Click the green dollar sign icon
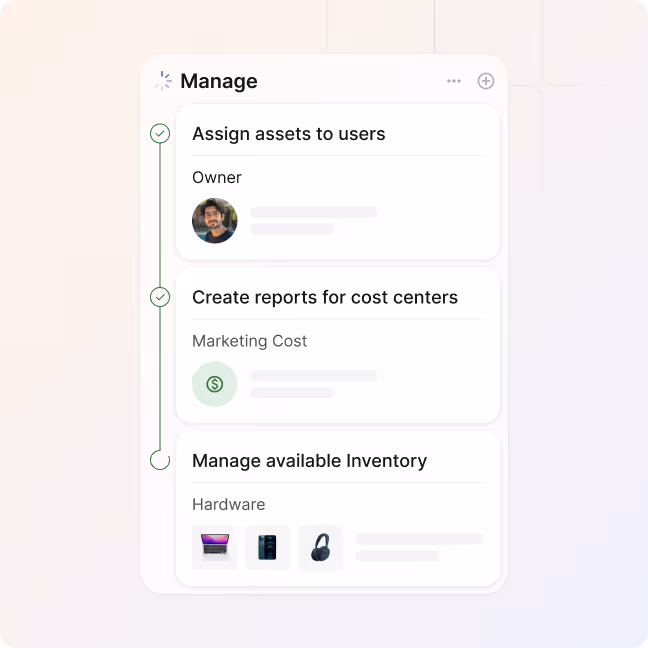 215,384
